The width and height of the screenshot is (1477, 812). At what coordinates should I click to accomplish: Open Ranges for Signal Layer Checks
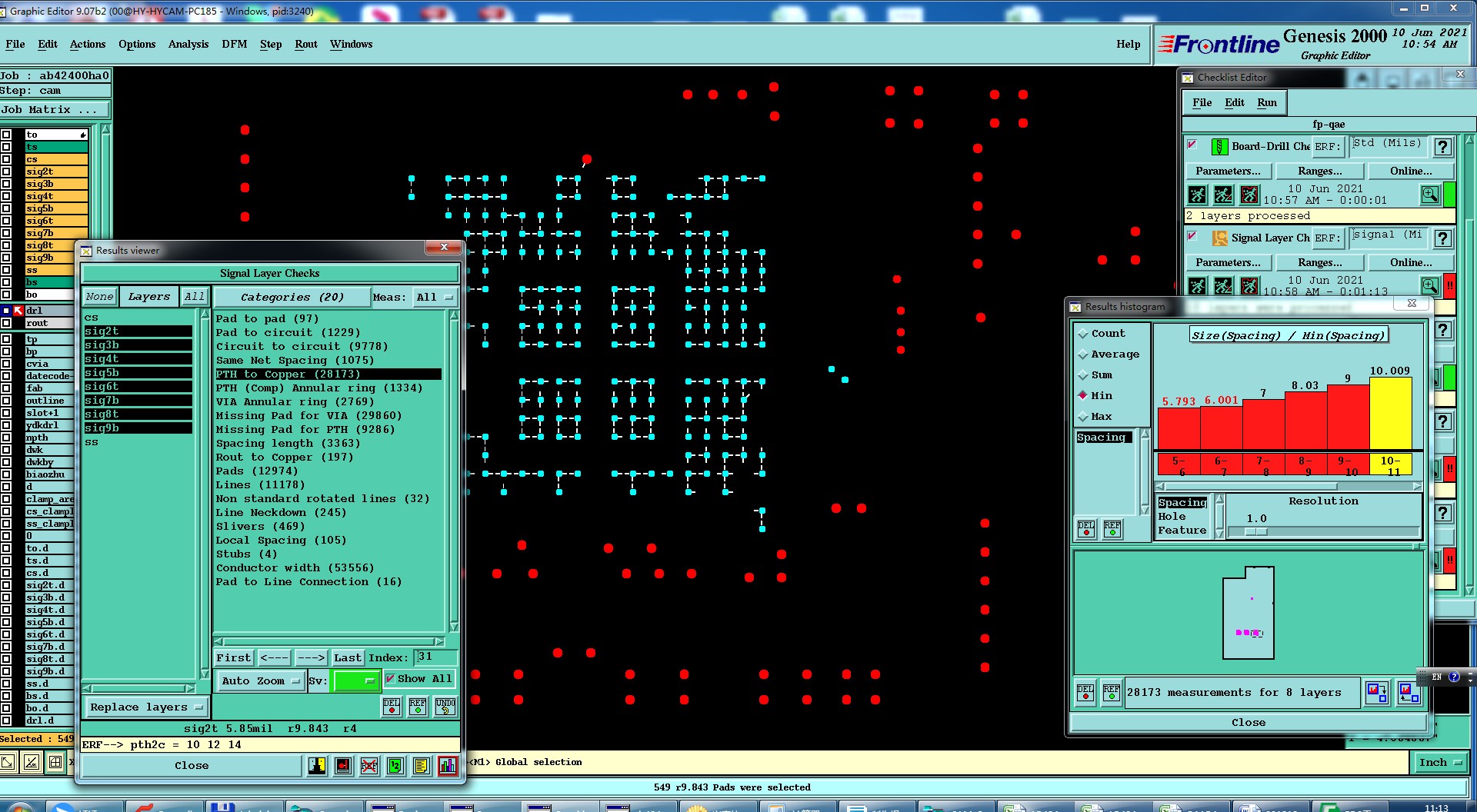pyautogui.click(x=1319, y=262)
